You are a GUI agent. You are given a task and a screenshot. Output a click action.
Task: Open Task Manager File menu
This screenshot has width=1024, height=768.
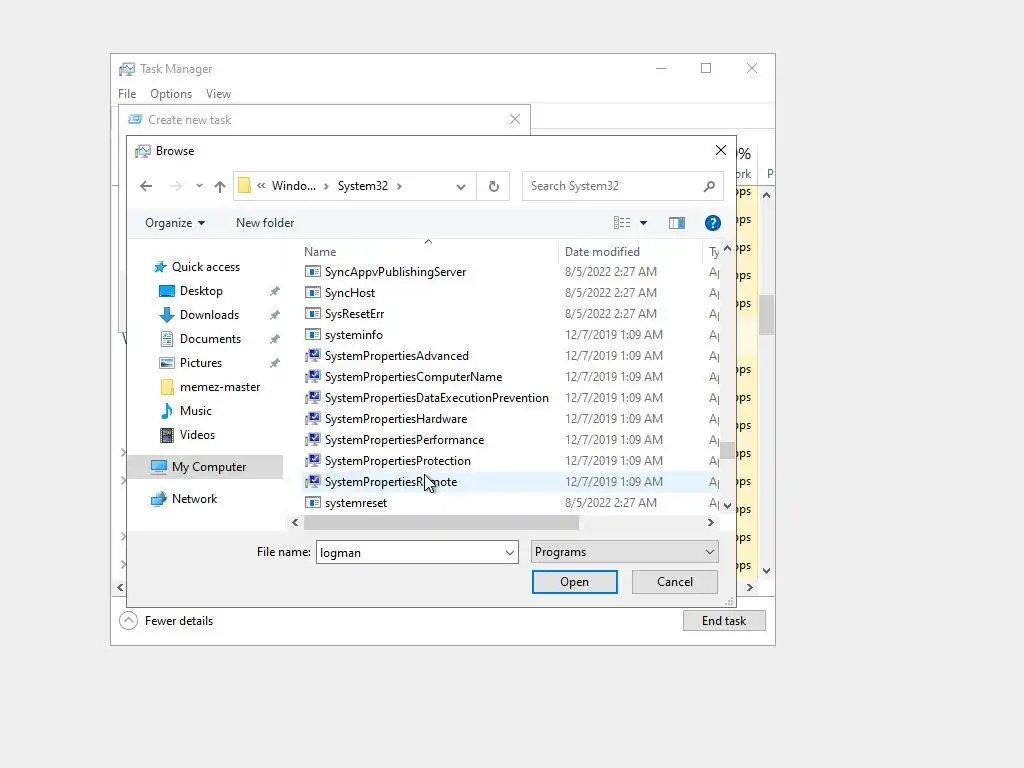[127, 94]
